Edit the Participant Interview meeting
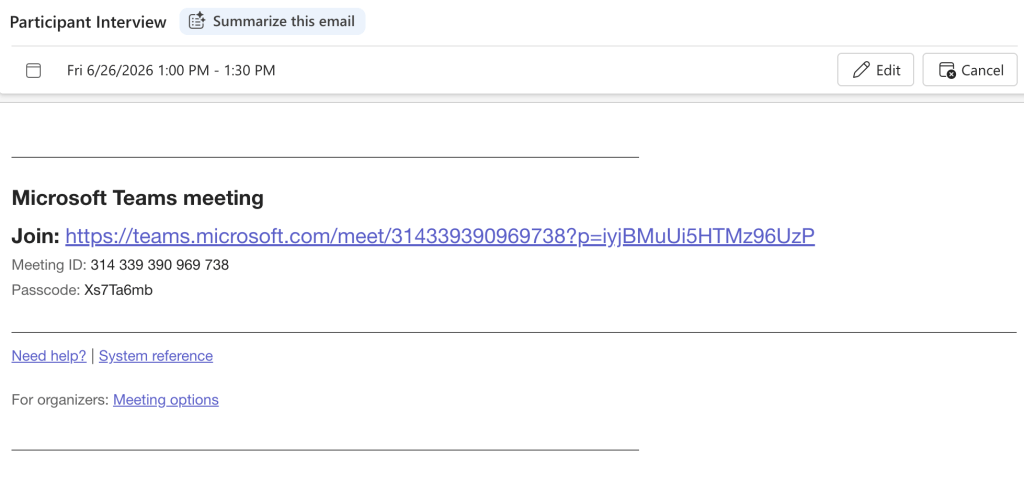Image resolution: width=1024 pixels, height=482 pixels. 875,70
